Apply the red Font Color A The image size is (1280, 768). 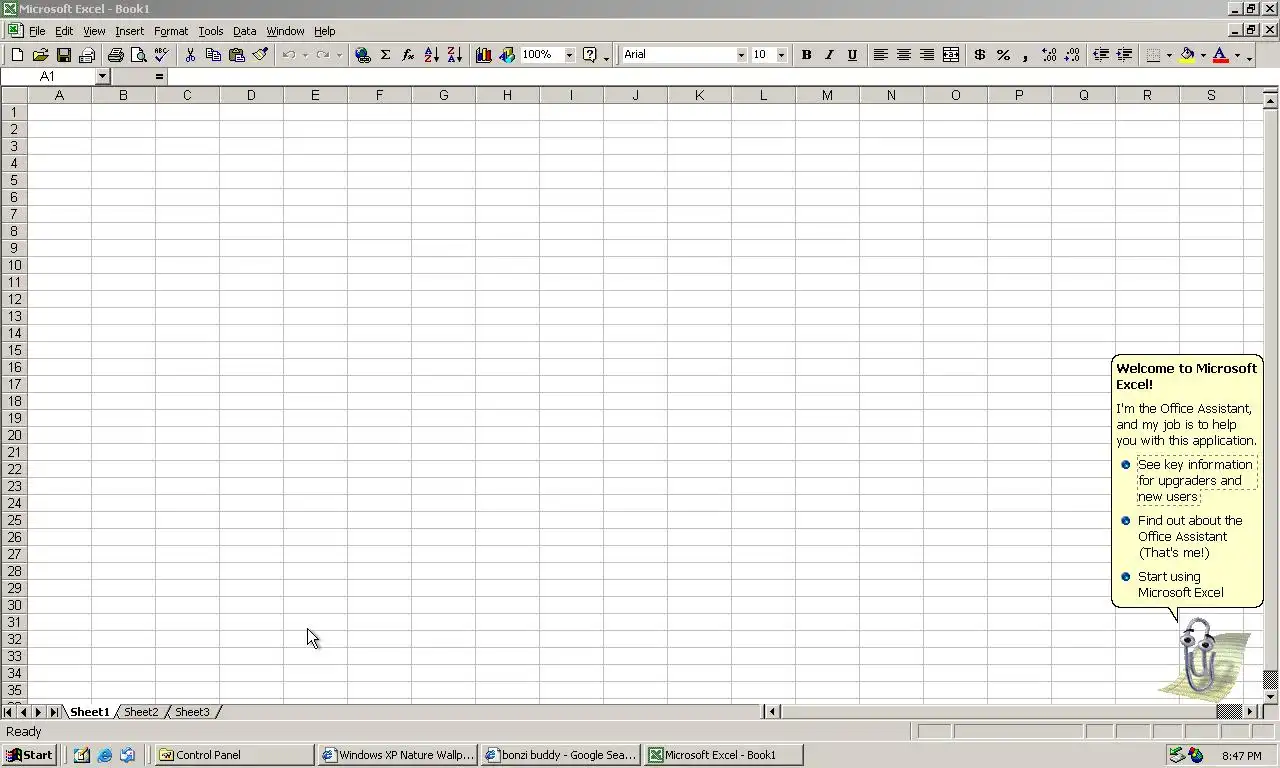pos(1220,55)
